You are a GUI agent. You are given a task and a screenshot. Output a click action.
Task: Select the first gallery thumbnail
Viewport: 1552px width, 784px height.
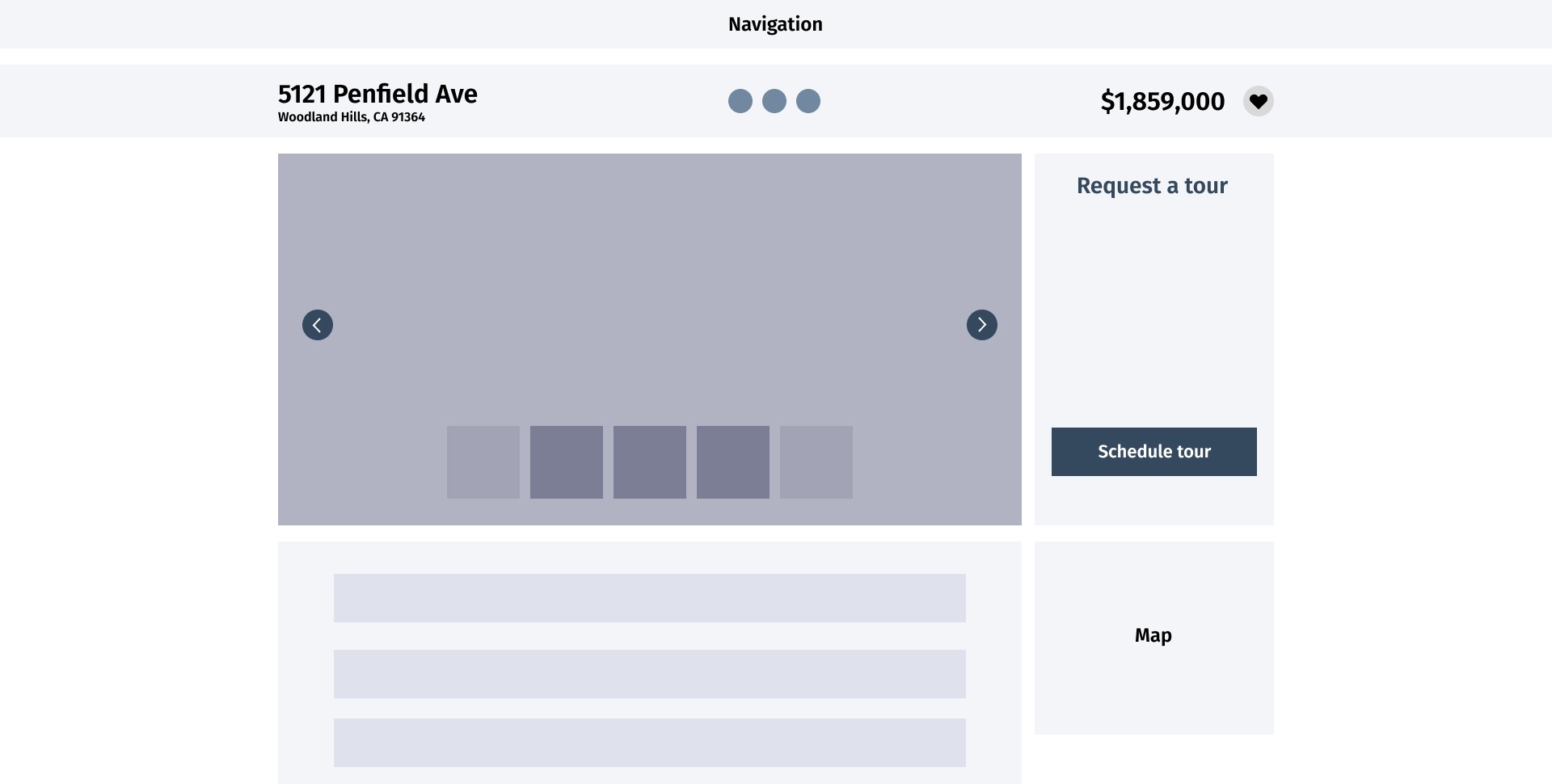tap(483, 462)
